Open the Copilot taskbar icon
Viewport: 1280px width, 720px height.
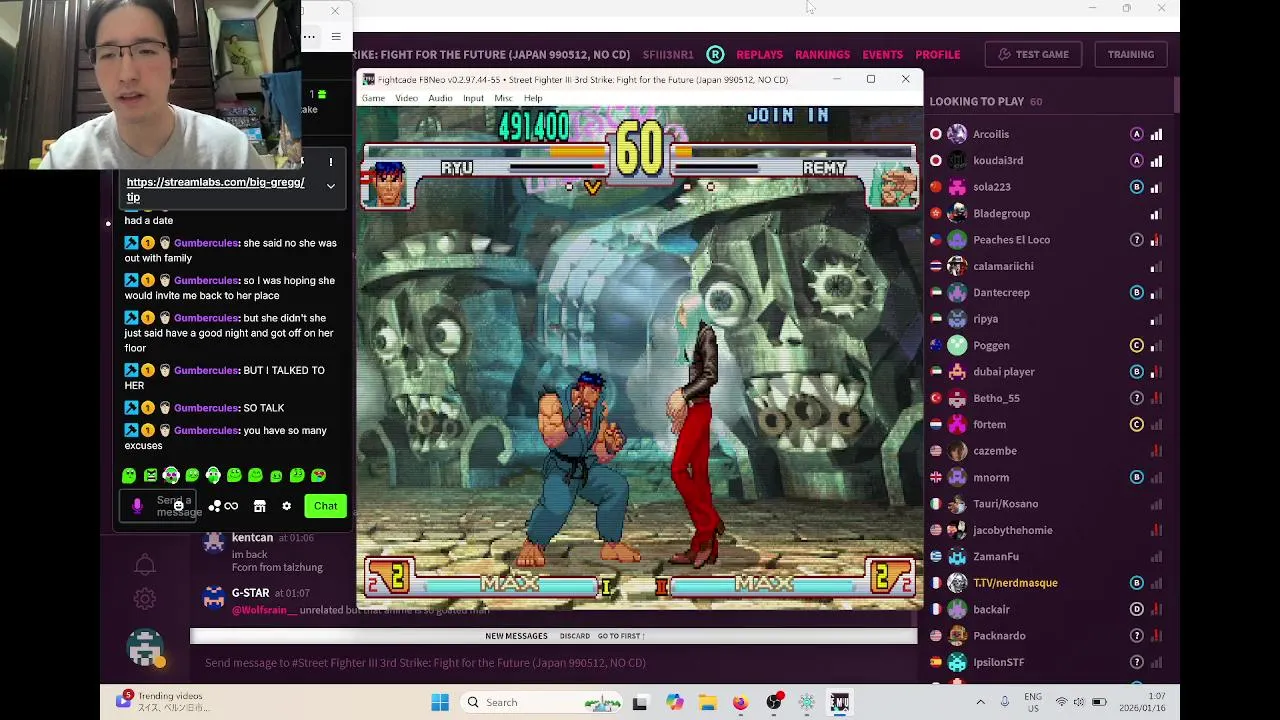point(674,702)
